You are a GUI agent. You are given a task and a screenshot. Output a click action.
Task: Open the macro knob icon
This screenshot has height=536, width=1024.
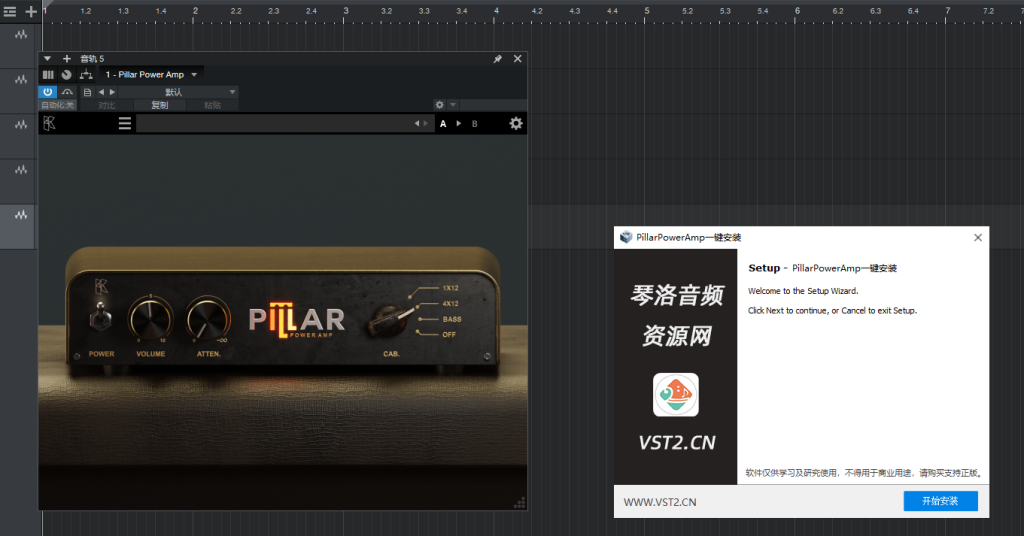[x=67, y=74]
